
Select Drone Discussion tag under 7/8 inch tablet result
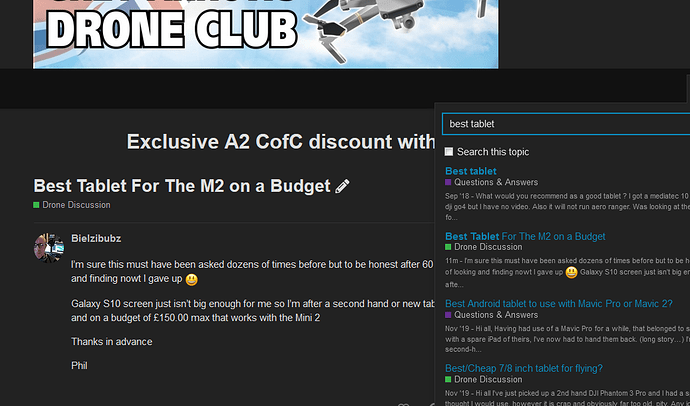tap(488, 379)
